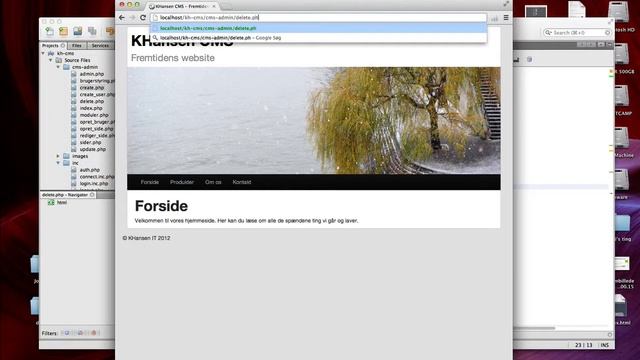640x360 pixels.
Task: Click the INS indicator in NetBeans status bar
Action: [604, 345]
